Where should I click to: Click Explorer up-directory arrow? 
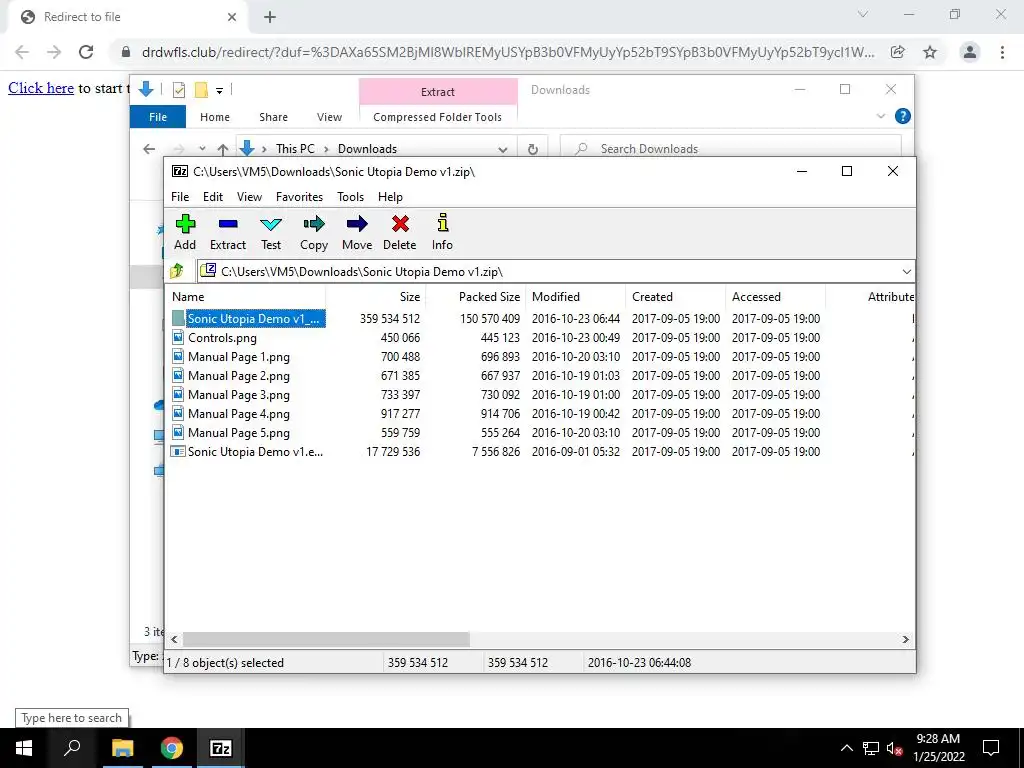click(223, 149)
